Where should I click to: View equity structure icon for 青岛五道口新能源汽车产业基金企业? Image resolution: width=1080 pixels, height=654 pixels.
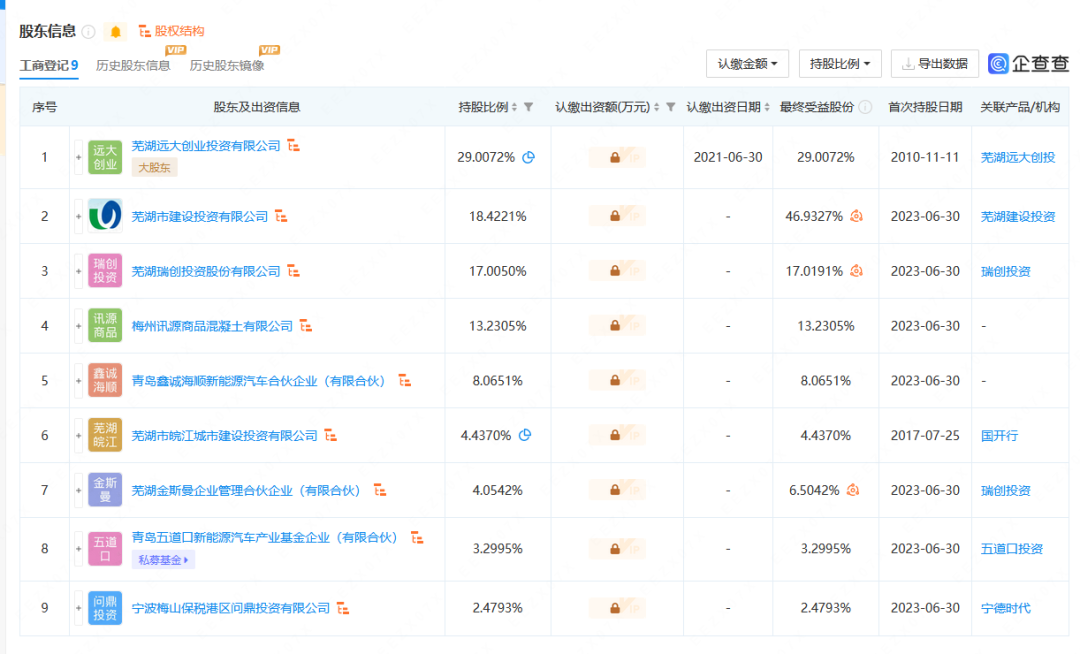pos(417,538)
